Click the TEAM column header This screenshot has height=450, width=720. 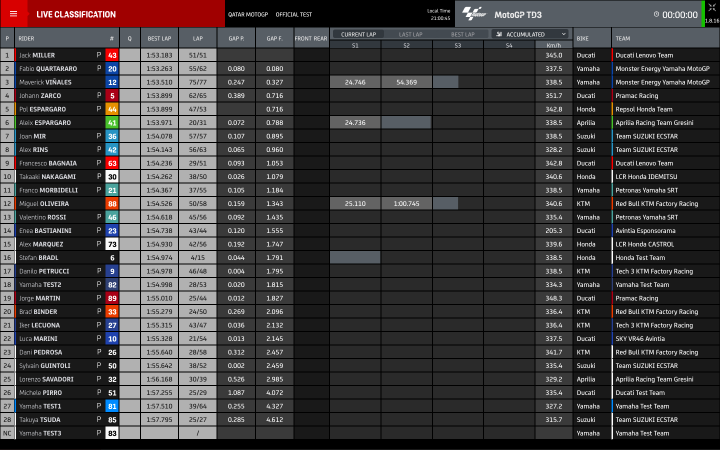pos(623,39)
